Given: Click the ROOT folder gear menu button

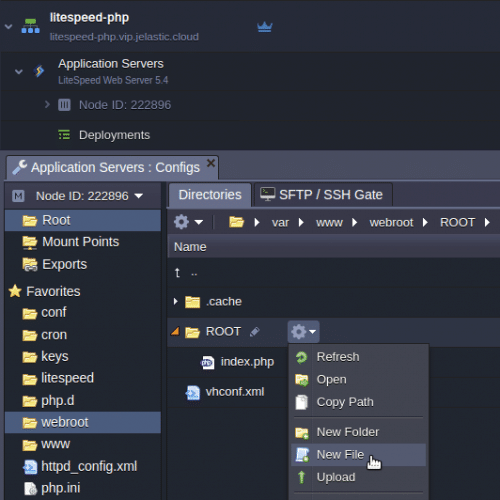Looking at the screenshot, I should (x=303, y=332).
